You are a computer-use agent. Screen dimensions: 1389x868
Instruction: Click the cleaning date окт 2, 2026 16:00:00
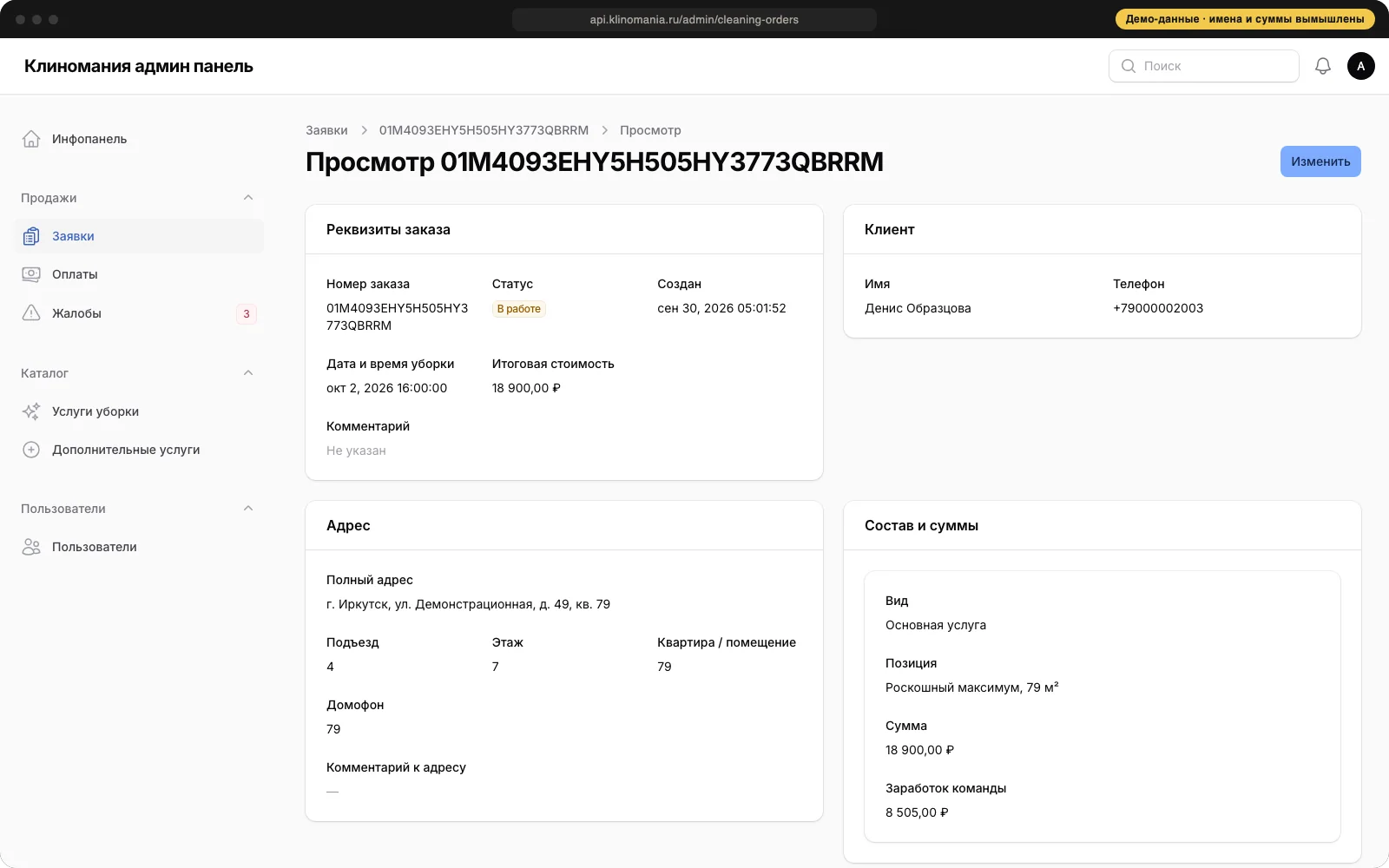point(387,388)
